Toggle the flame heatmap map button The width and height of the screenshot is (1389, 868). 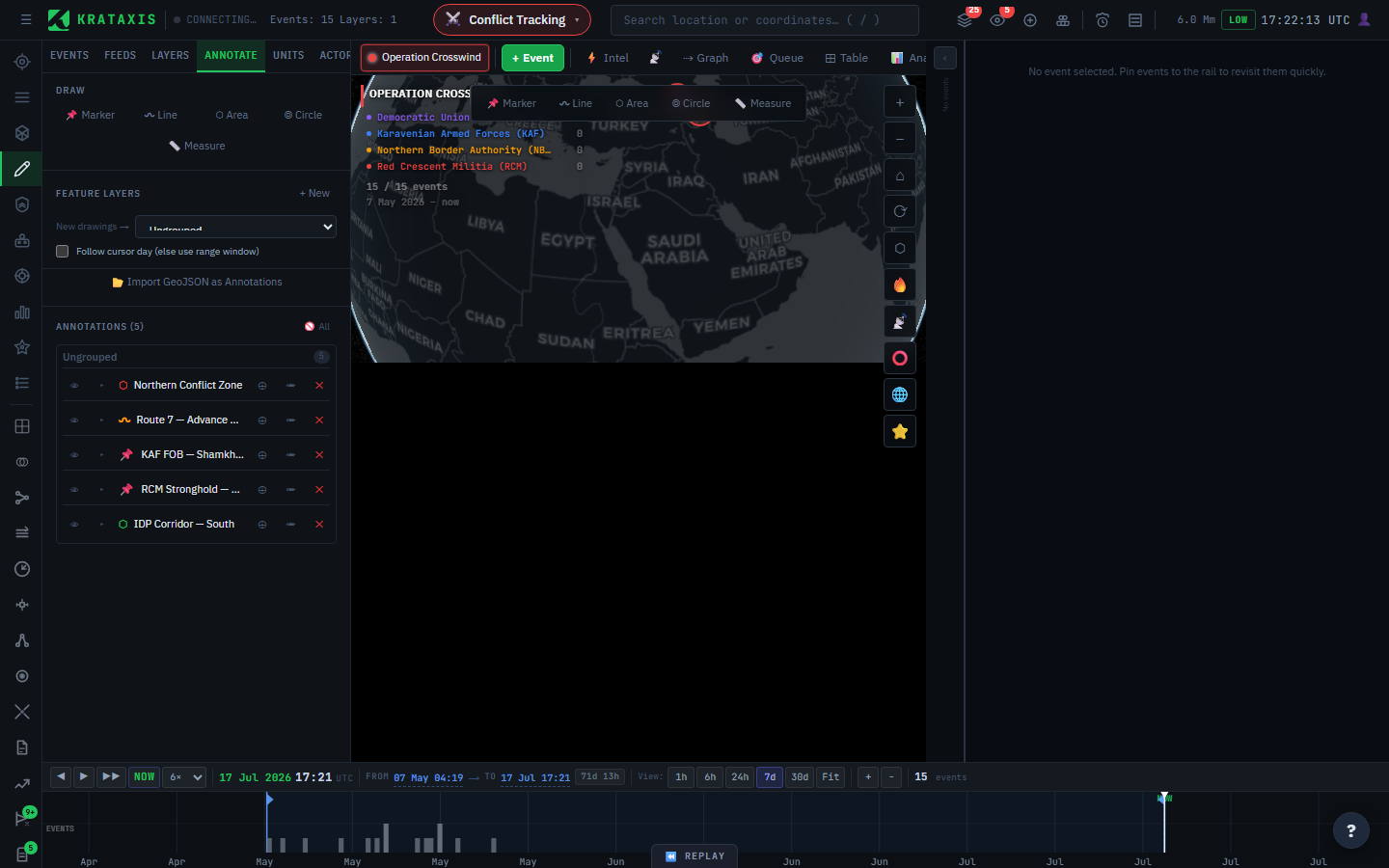coord(900,285)
